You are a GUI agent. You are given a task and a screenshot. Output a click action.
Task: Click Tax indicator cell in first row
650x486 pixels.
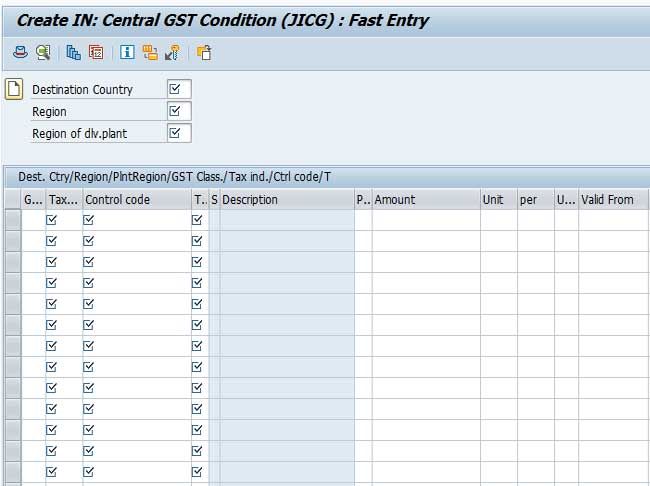point(64,220)
